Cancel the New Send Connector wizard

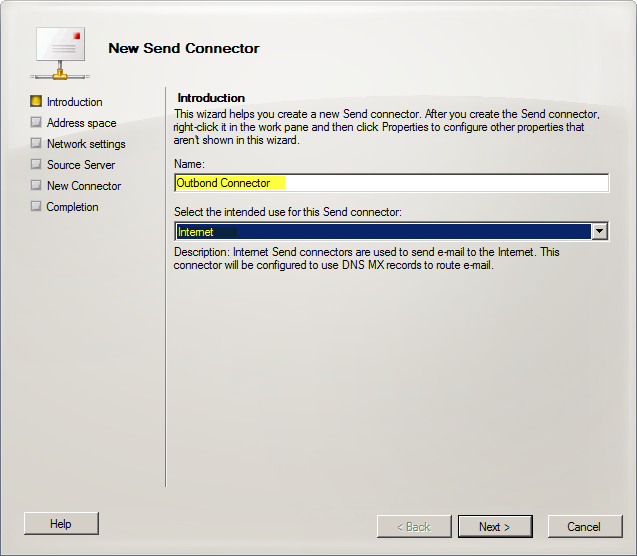coord(585,527)
